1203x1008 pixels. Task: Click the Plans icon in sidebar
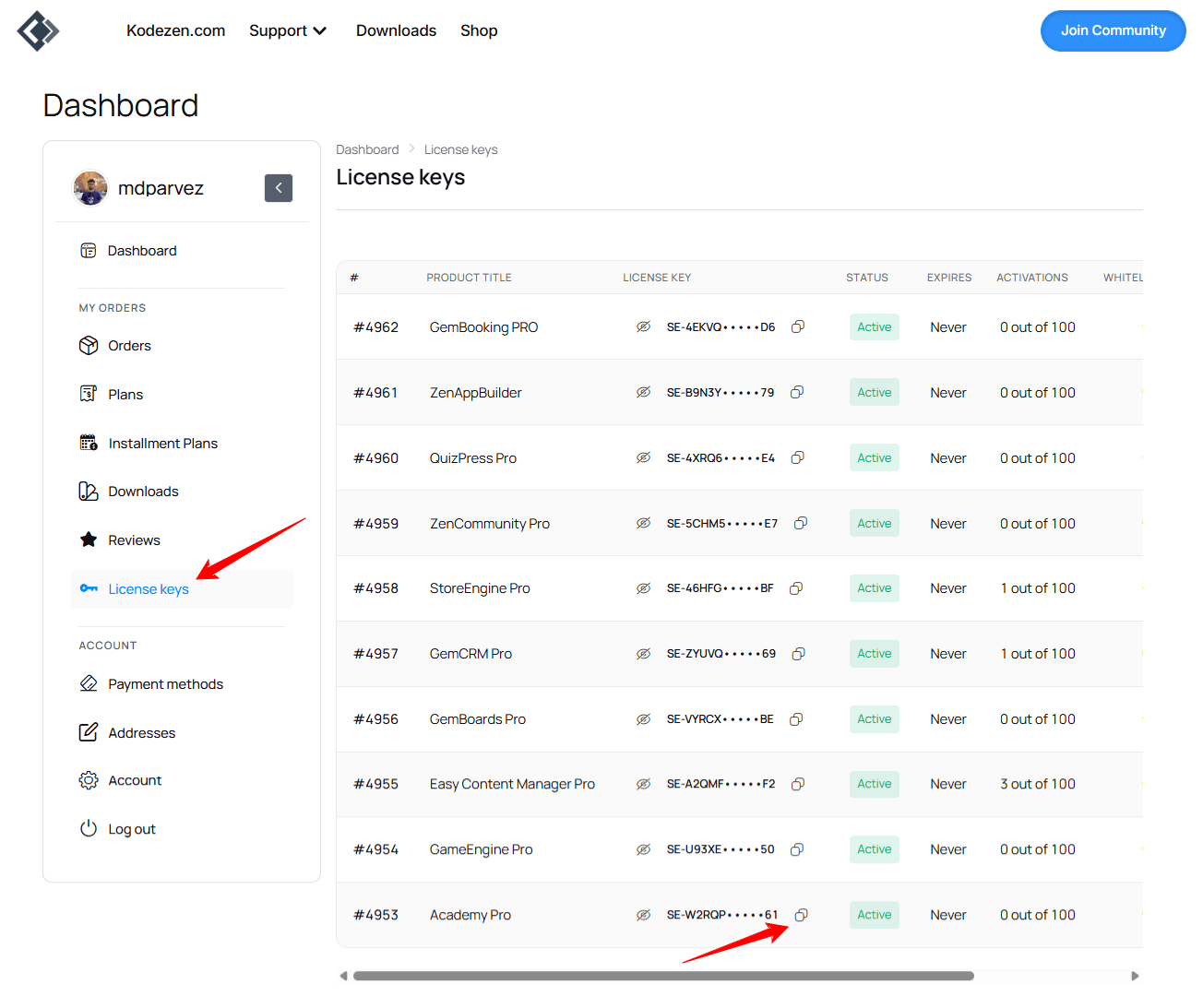(89, 394)
